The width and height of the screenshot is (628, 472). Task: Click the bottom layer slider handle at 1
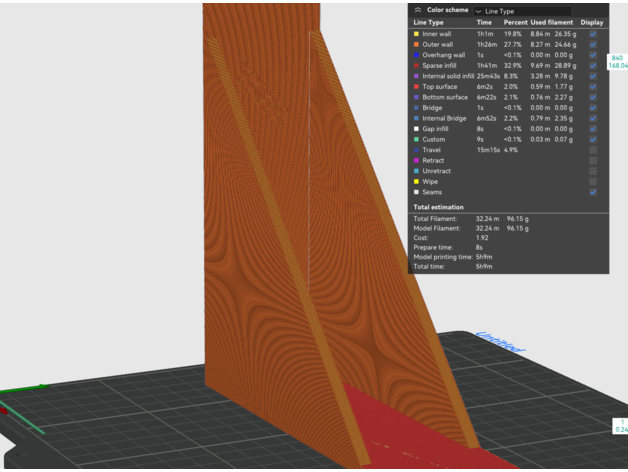[x=617, y=425]
